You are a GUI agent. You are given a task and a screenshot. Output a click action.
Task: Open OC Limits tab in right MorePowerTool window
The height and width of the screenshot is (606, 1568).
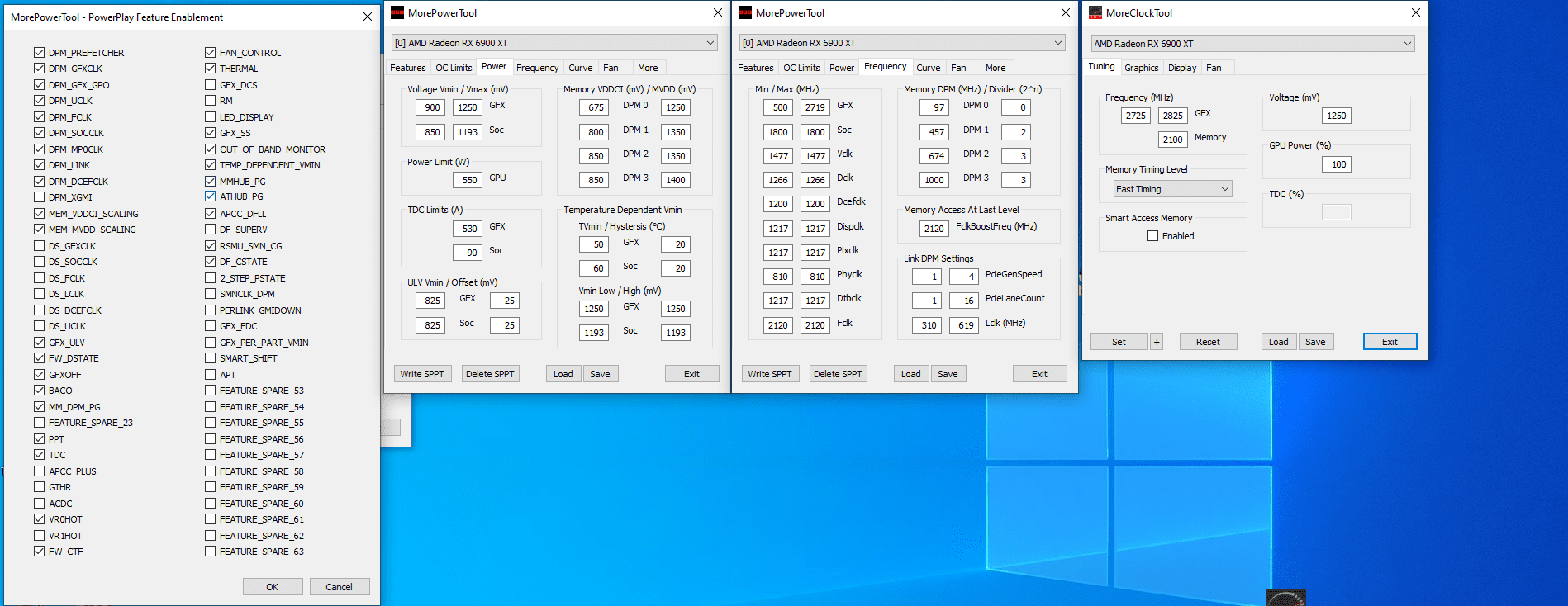click(x=801, y=68)
